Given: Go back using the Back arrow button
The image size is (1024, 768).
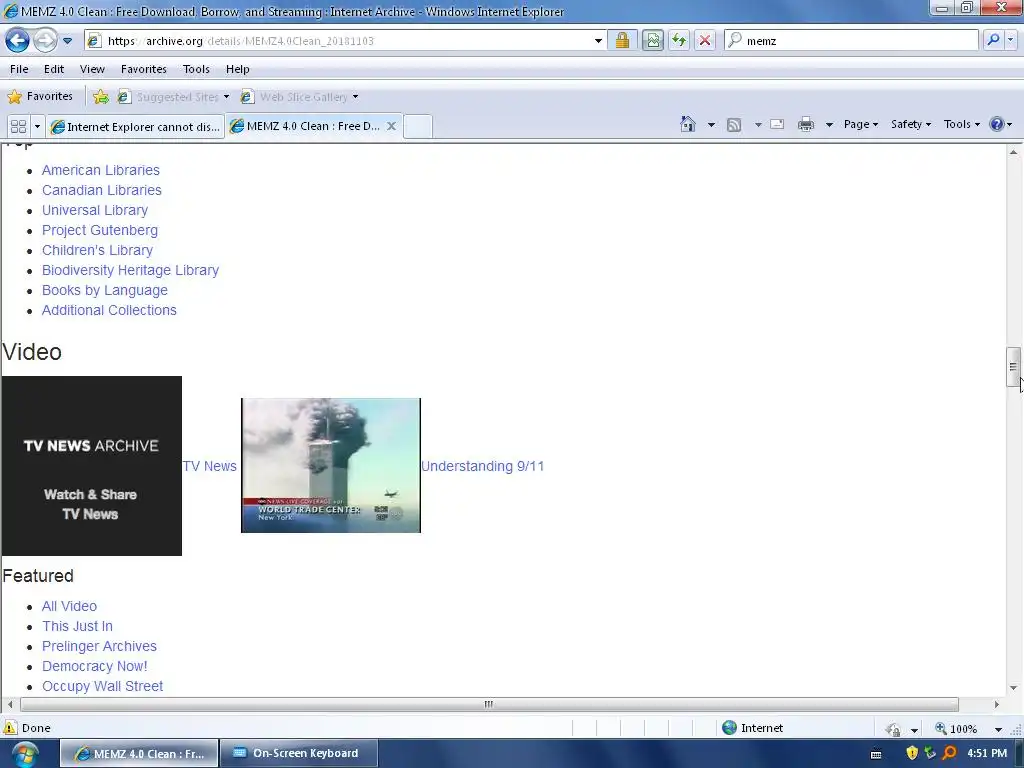Looking at the screenshot, I should pos(18,40).
